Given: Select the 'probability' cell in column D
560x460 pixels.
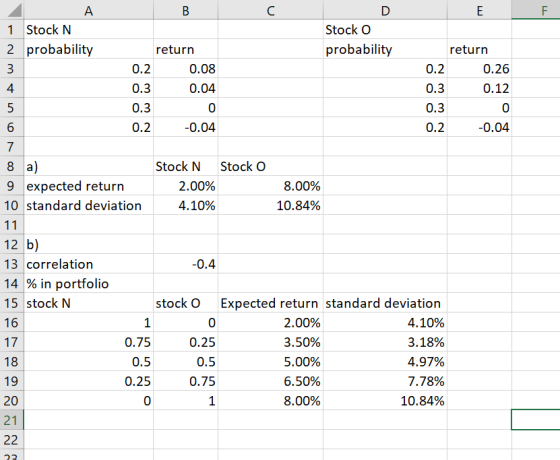Looking at the screenshot, I should 385,49.
